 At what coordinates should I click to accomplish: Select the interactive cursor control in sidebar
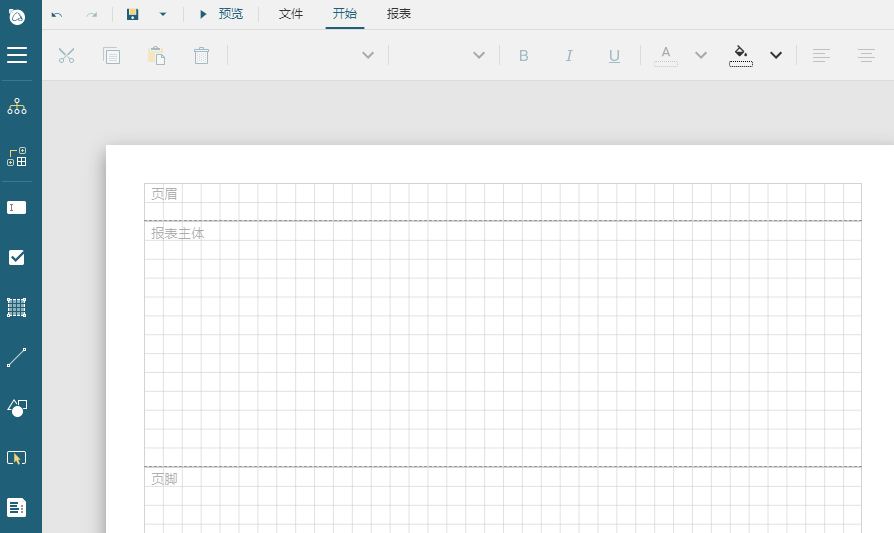[x=17, y=458]
